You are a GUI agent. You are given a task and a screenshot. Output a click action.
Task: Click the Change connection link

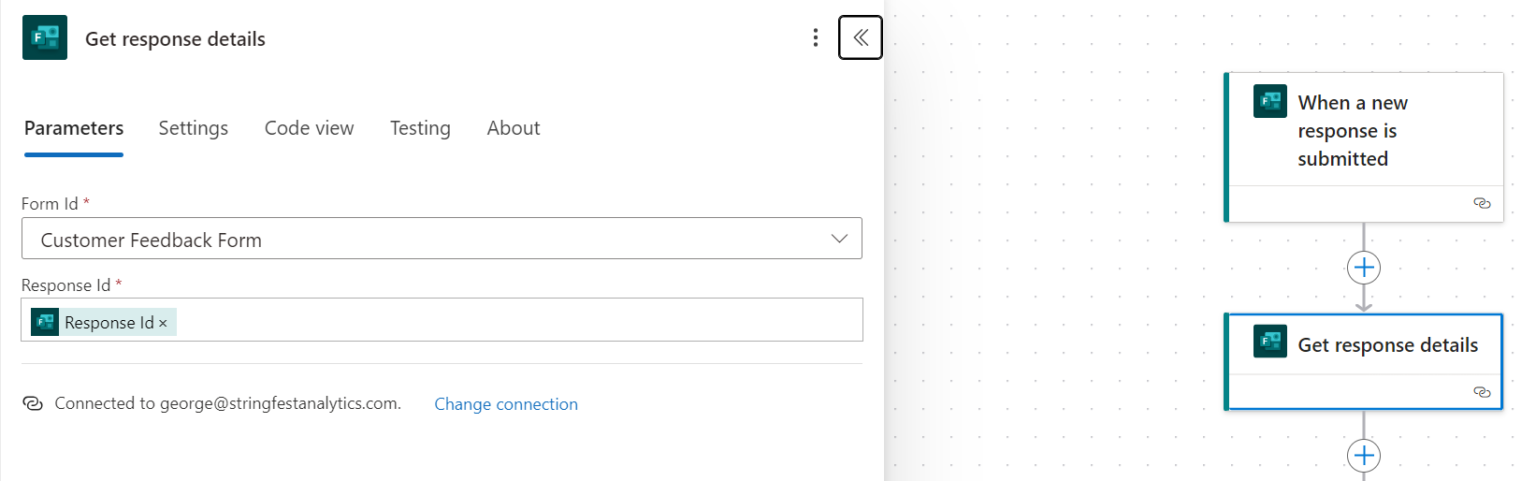(506, 404)
